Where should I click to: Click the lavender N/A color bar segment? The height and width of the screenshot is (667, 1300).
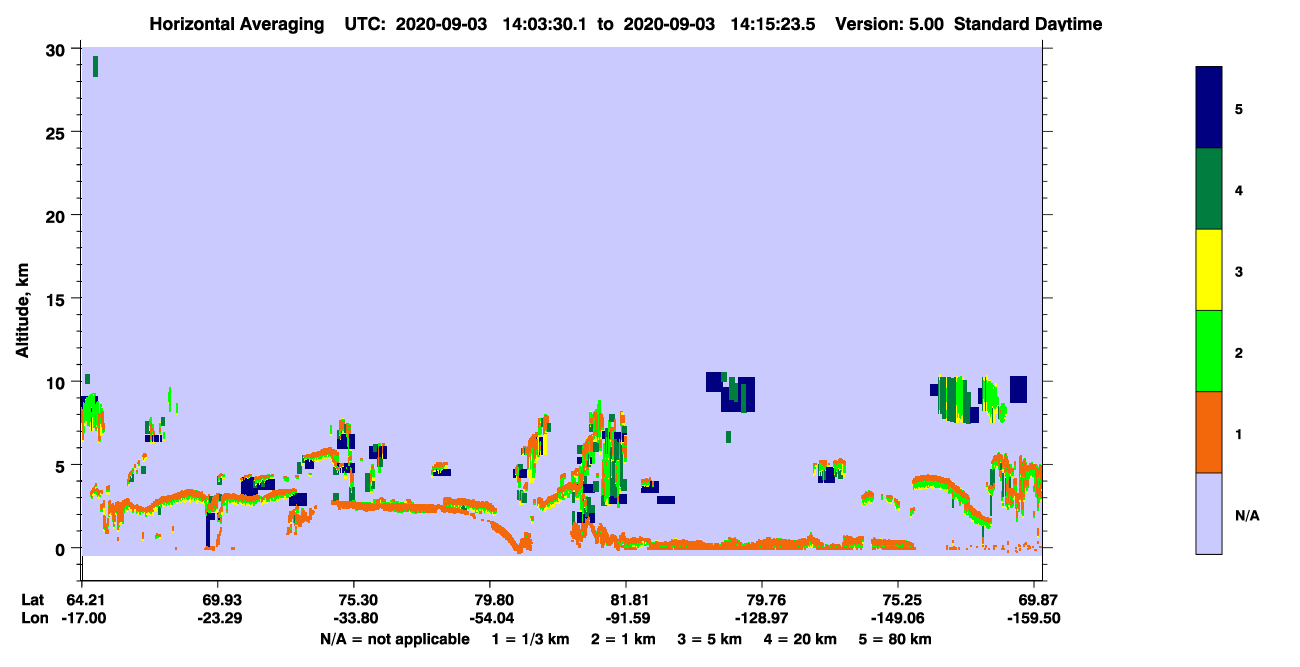coord(1209,513)
